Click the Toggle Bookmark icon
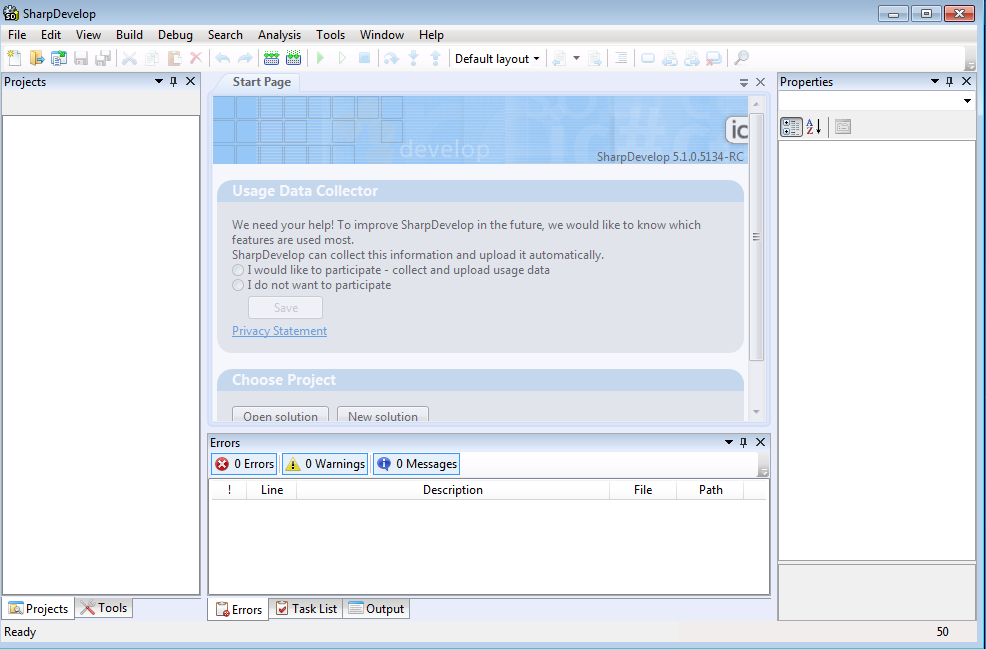986x649 pixels. click(648, 58)
